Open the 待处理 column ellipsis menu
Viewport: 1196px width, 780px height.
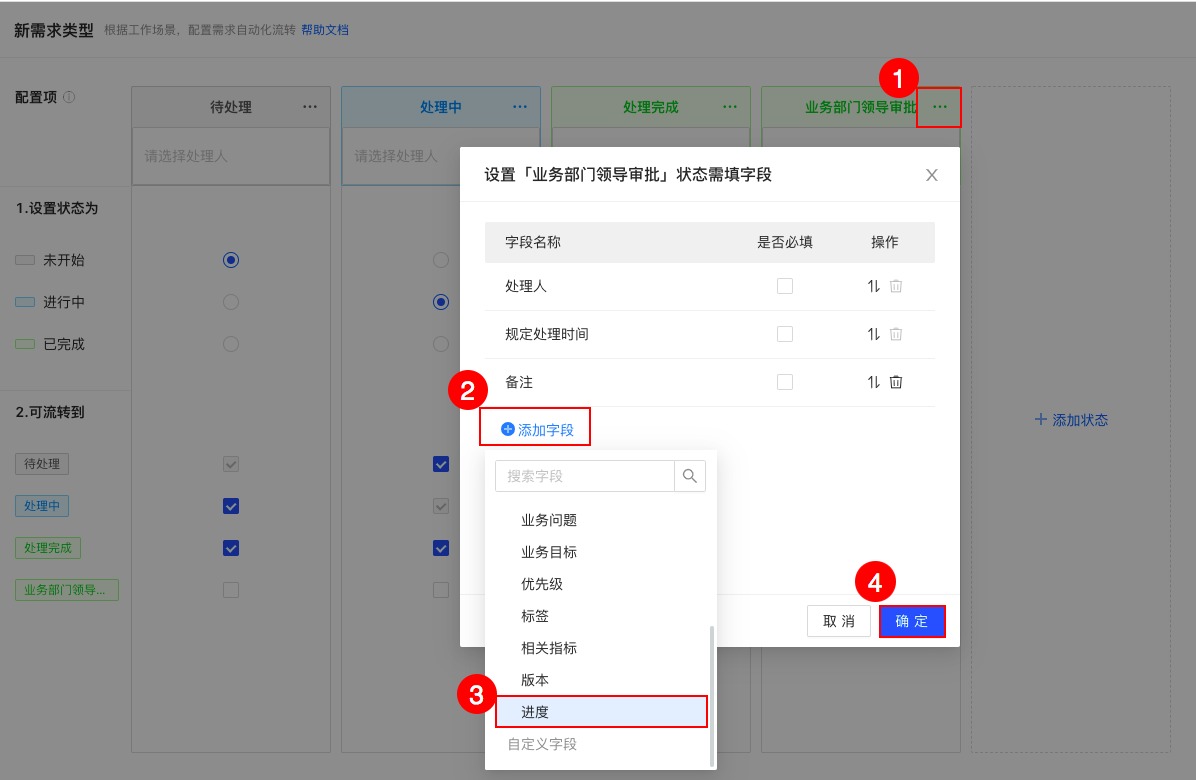[x=310, y=107]
